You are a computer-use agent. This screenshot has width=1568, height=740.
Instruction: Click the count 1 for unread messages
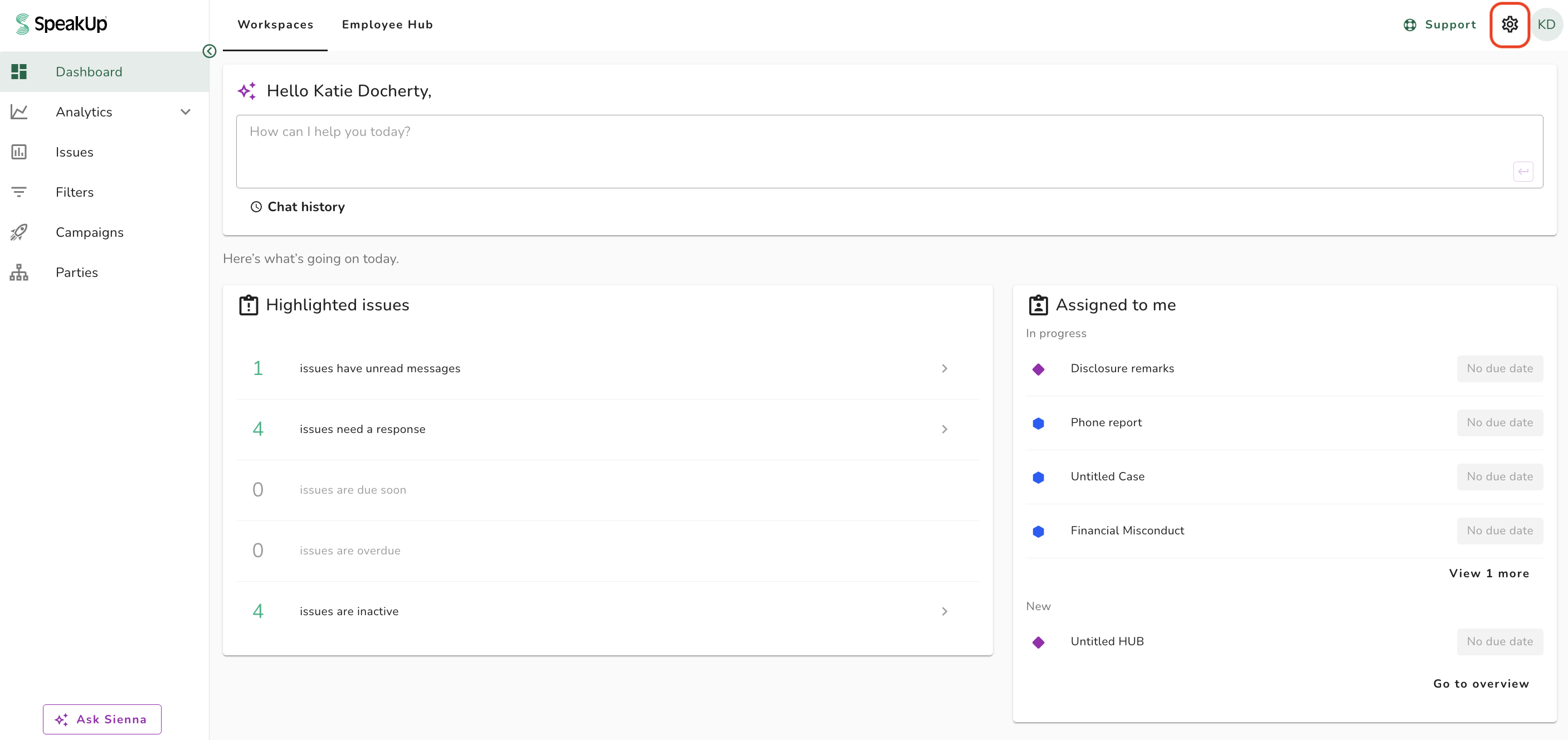tap(258, 368)
